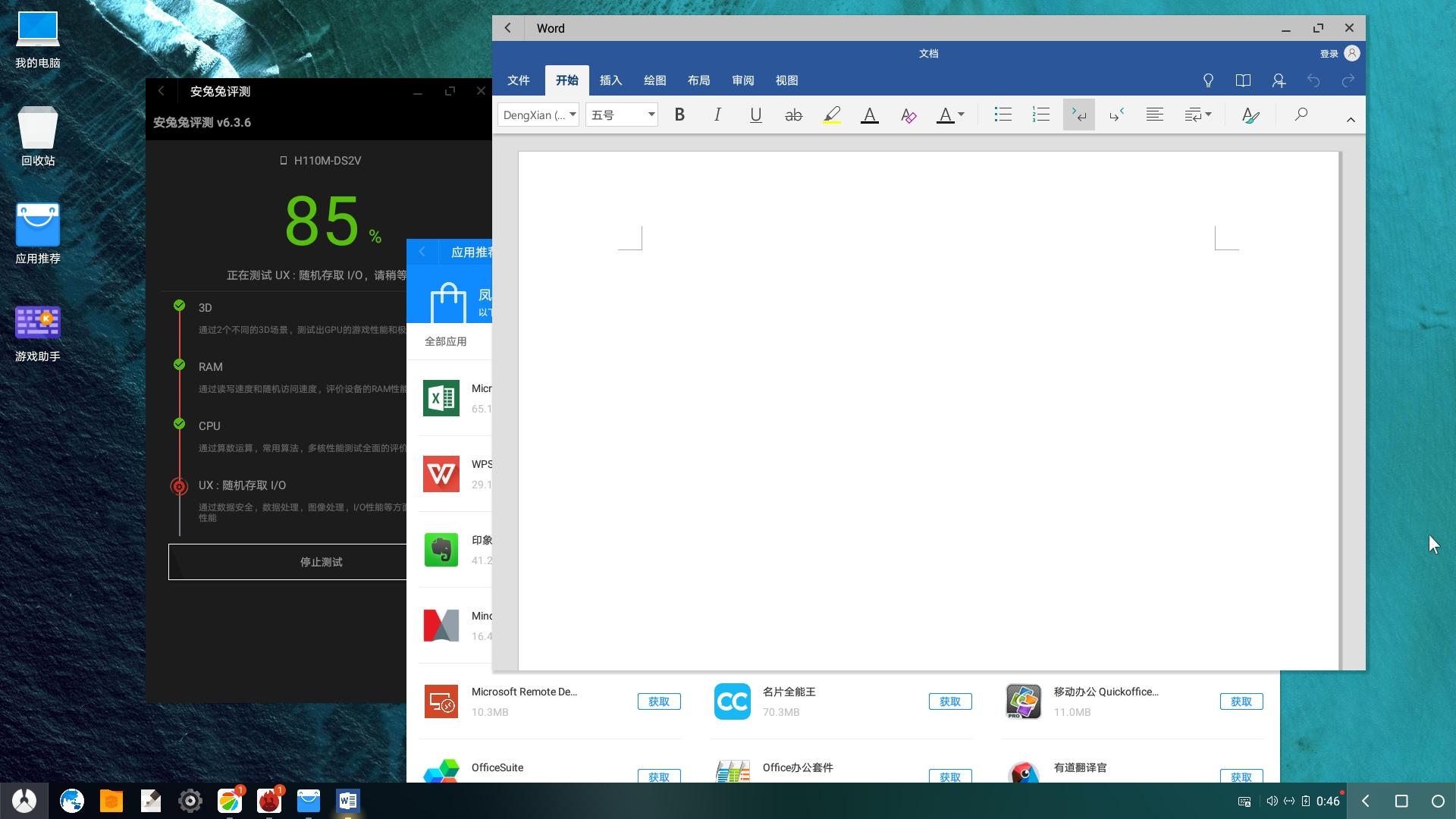Click the volume icon in system tray

pyautogui.click(x=1272, y=801)
